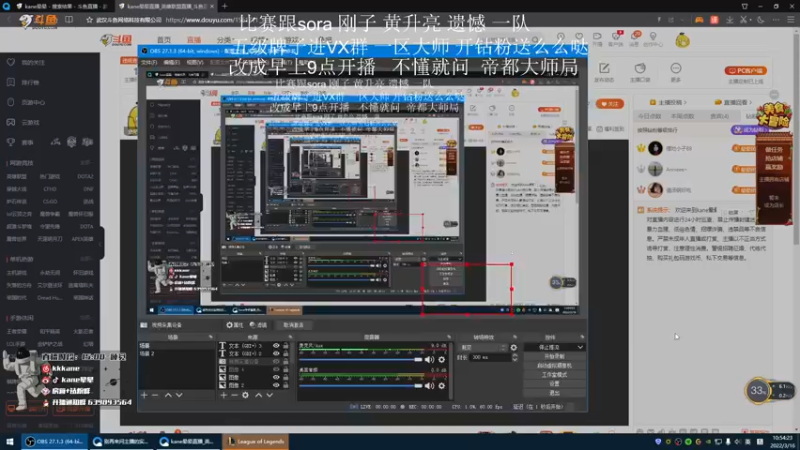Screen dimensions: 800x450
Task: Click the 发布动态 edit icon on Douyu
Action: 604,68
